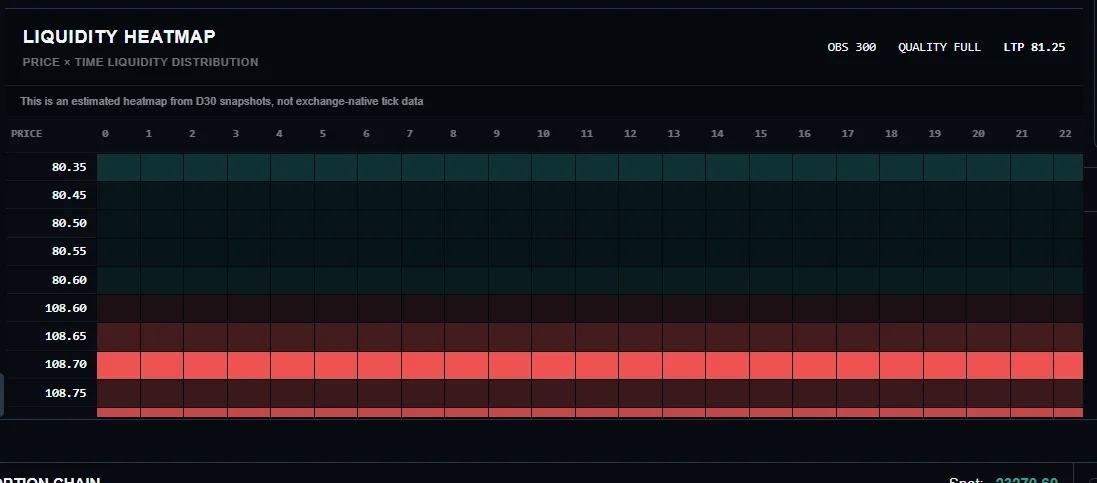The image size is (1097, 483).
Task: Click time column header 0
Action: tap(105, 134)
